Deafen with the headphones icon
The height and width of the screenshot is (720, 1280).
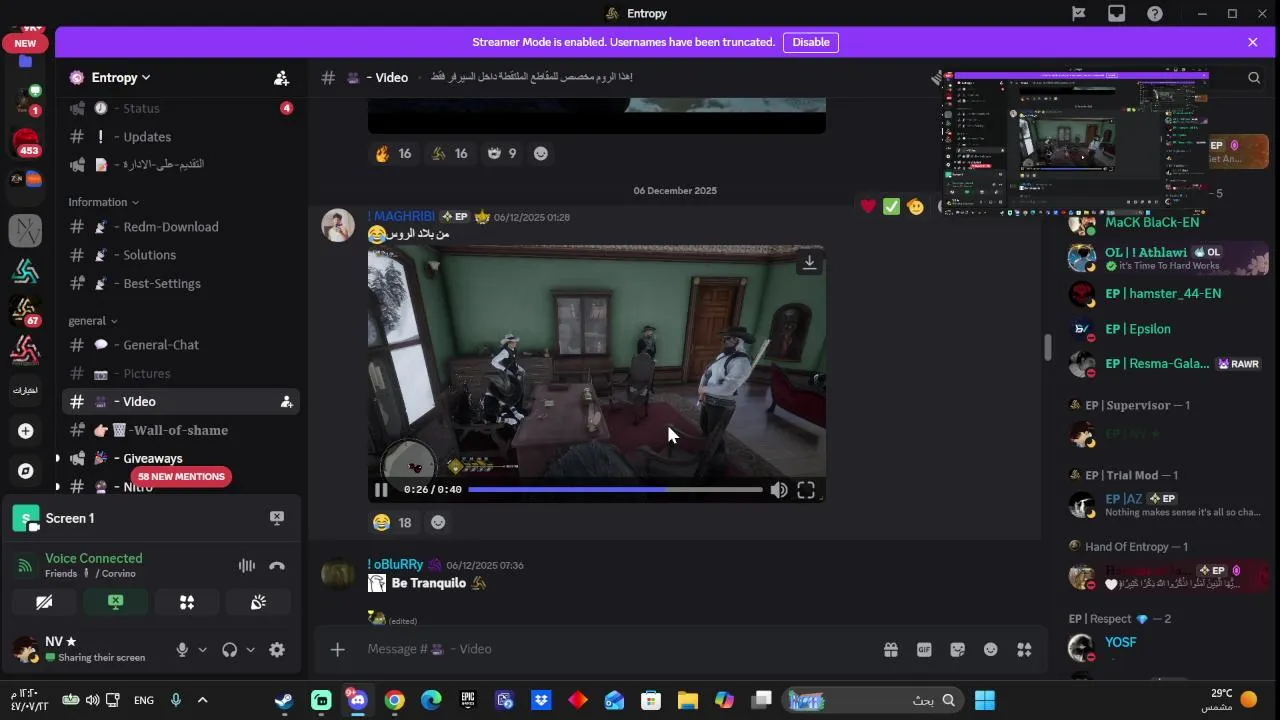click(x=230, y=650)
